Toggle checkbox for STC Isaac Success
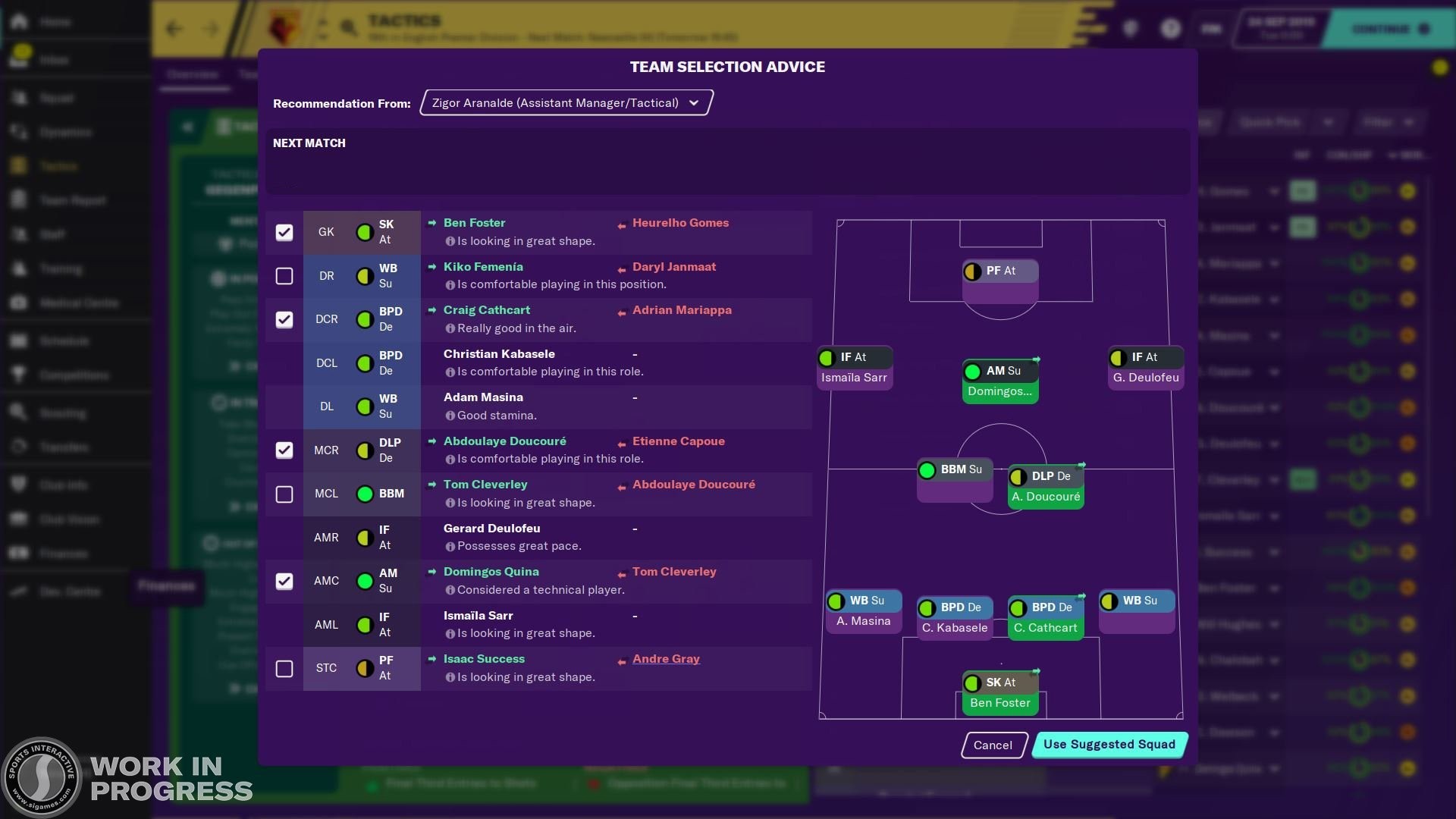 [284, 667]
